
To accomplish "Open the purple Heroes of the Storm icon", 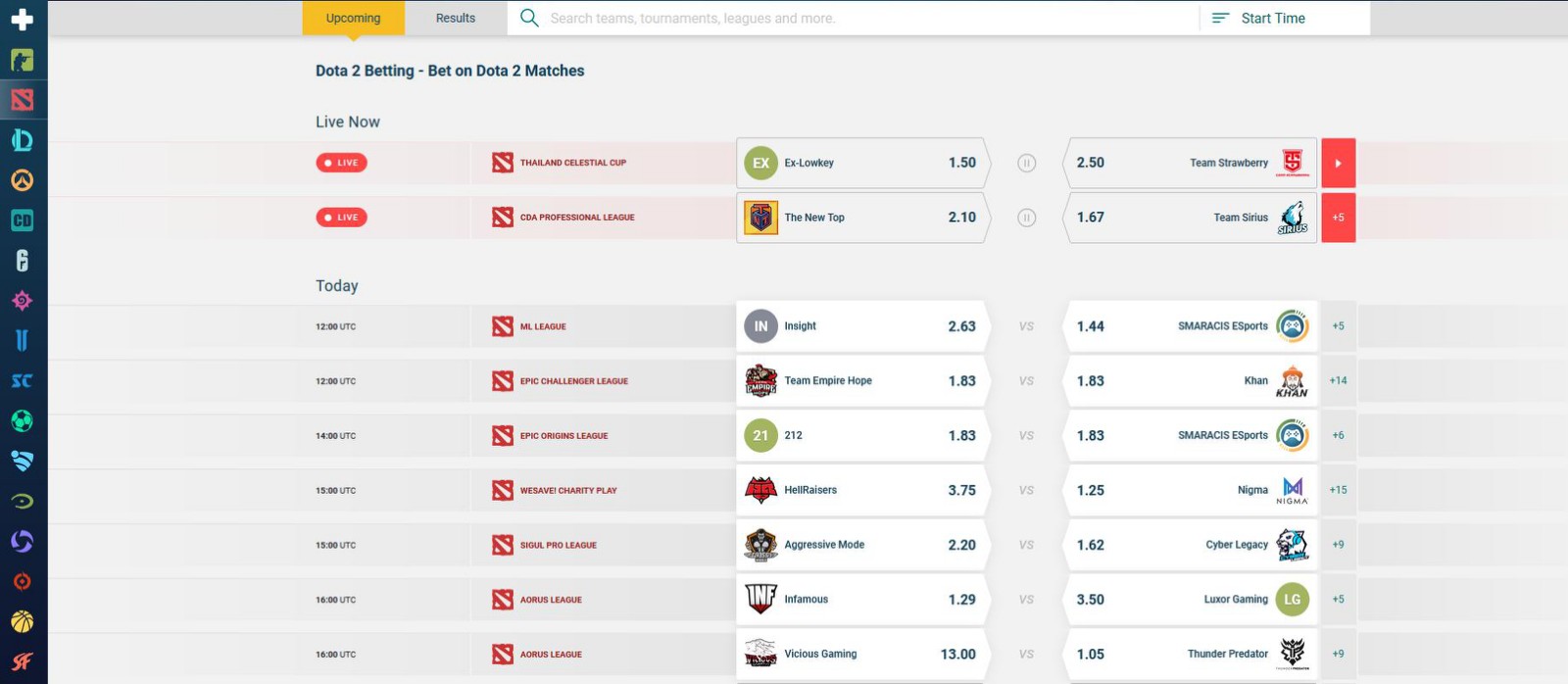I will tap(22, 541).
